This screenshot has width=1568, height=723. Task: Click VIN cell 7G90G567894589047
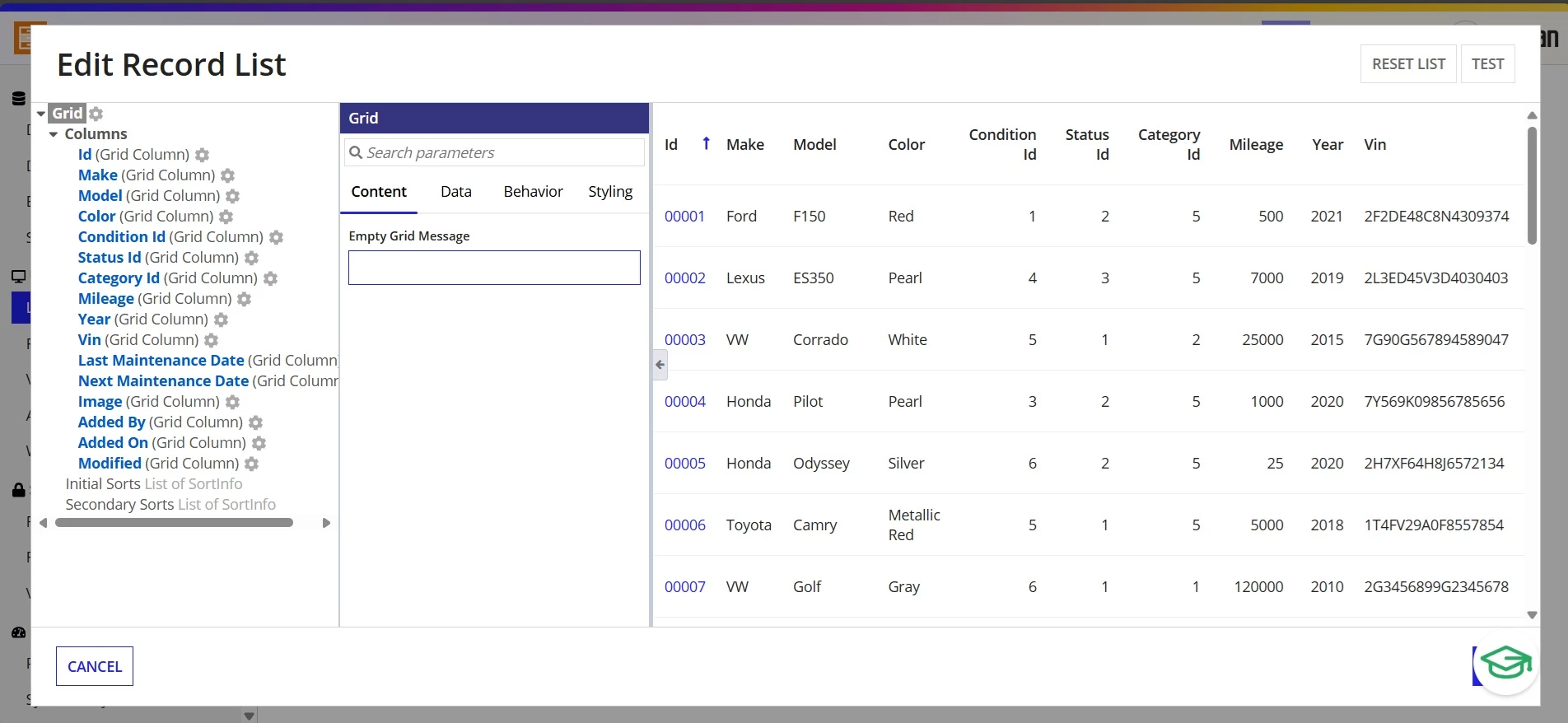pyautogui.click(x=1436, y=340)
